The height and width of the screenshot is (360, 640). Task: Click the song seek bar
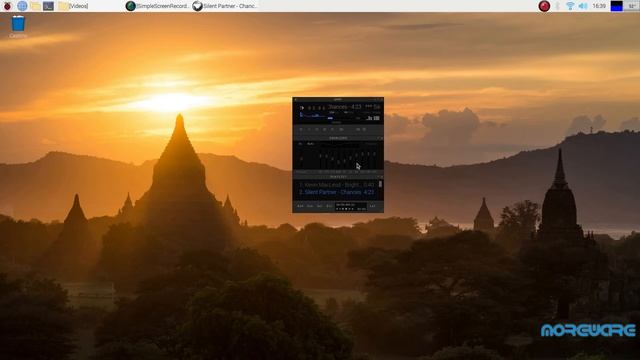(339, 123)
